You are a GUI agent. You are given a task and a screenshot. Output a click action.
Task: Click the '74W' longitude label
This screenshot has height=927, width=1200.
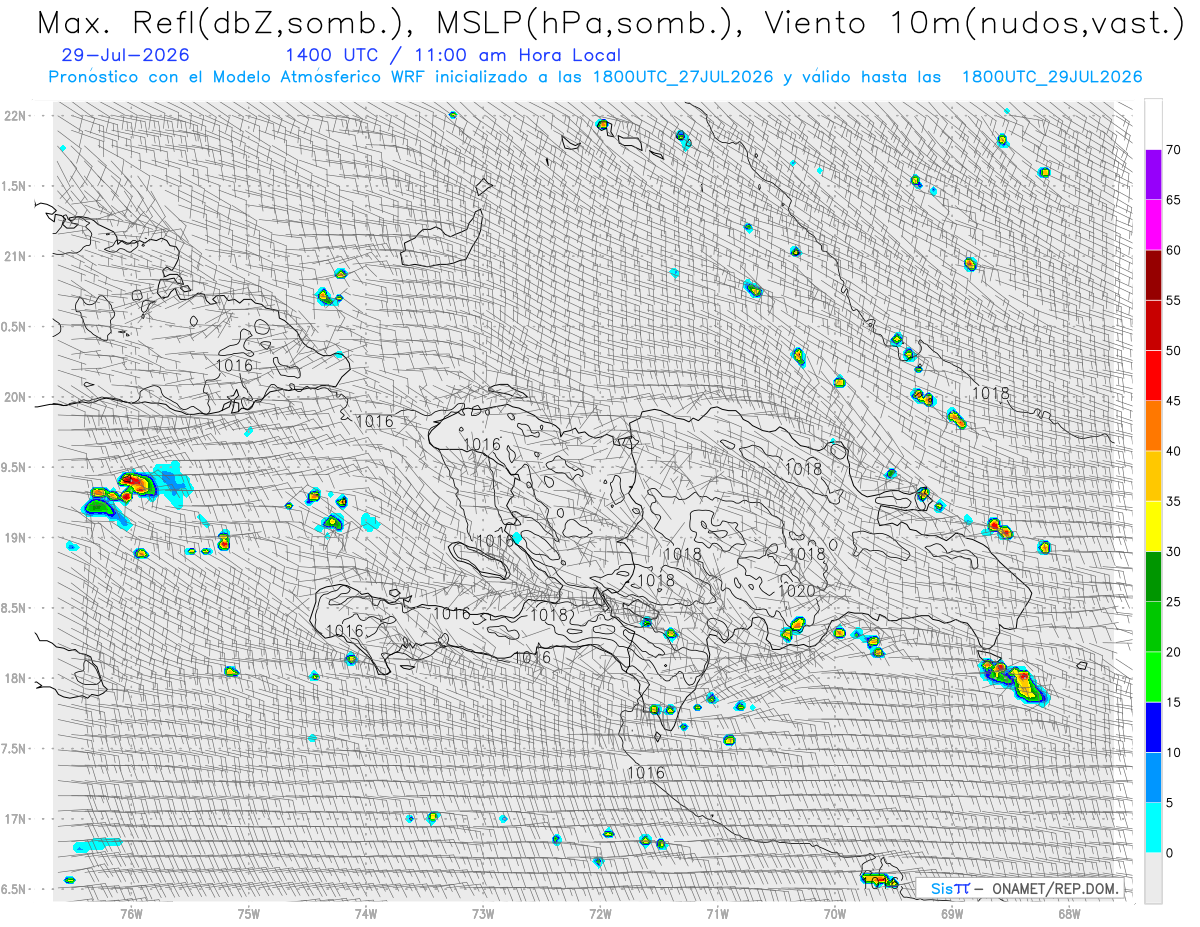tap(366, 913)
